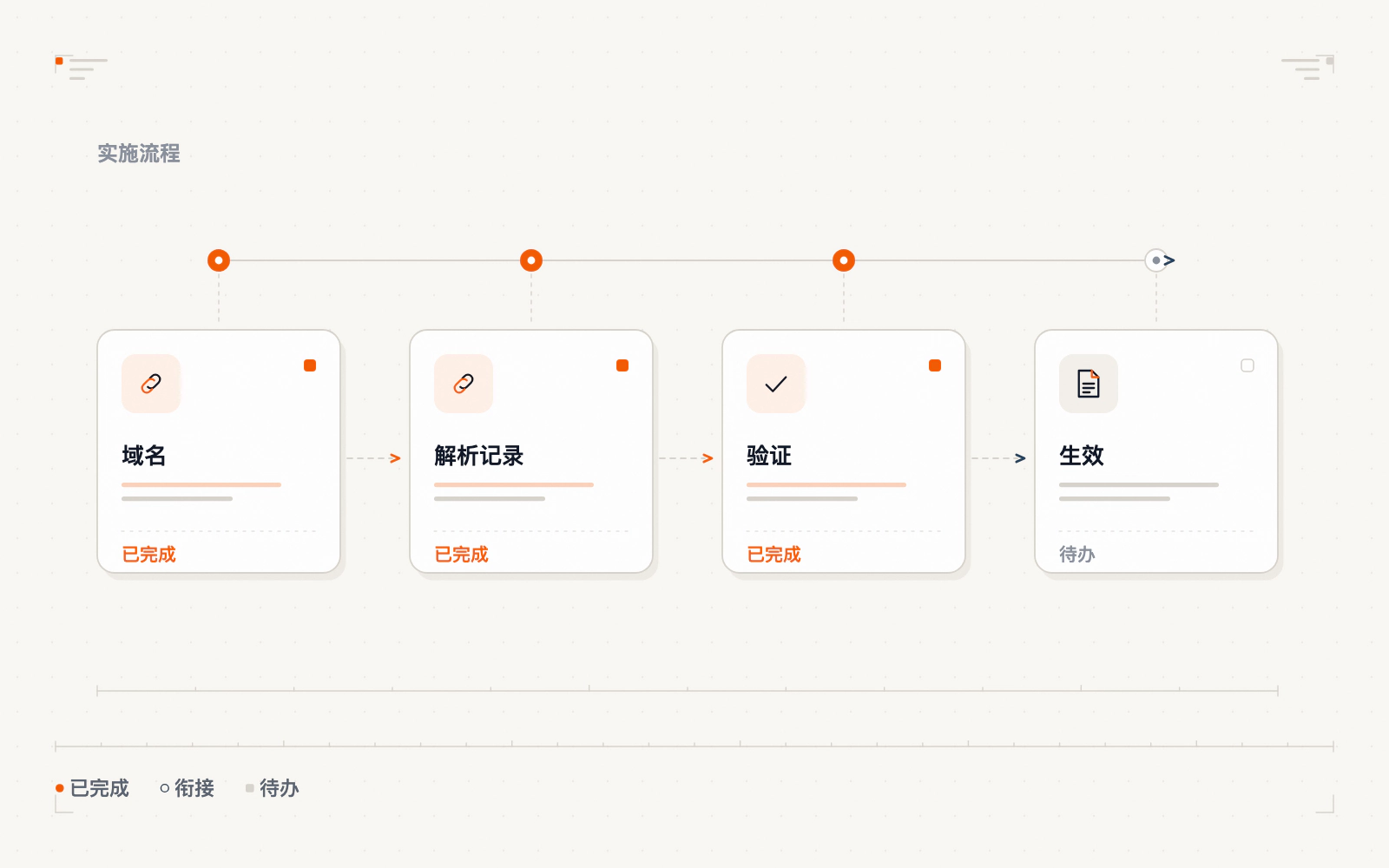The height and width of the screenshot is (868, 1389).
Task: Click 待办 status on the 生效 card
Action: 1077,555
